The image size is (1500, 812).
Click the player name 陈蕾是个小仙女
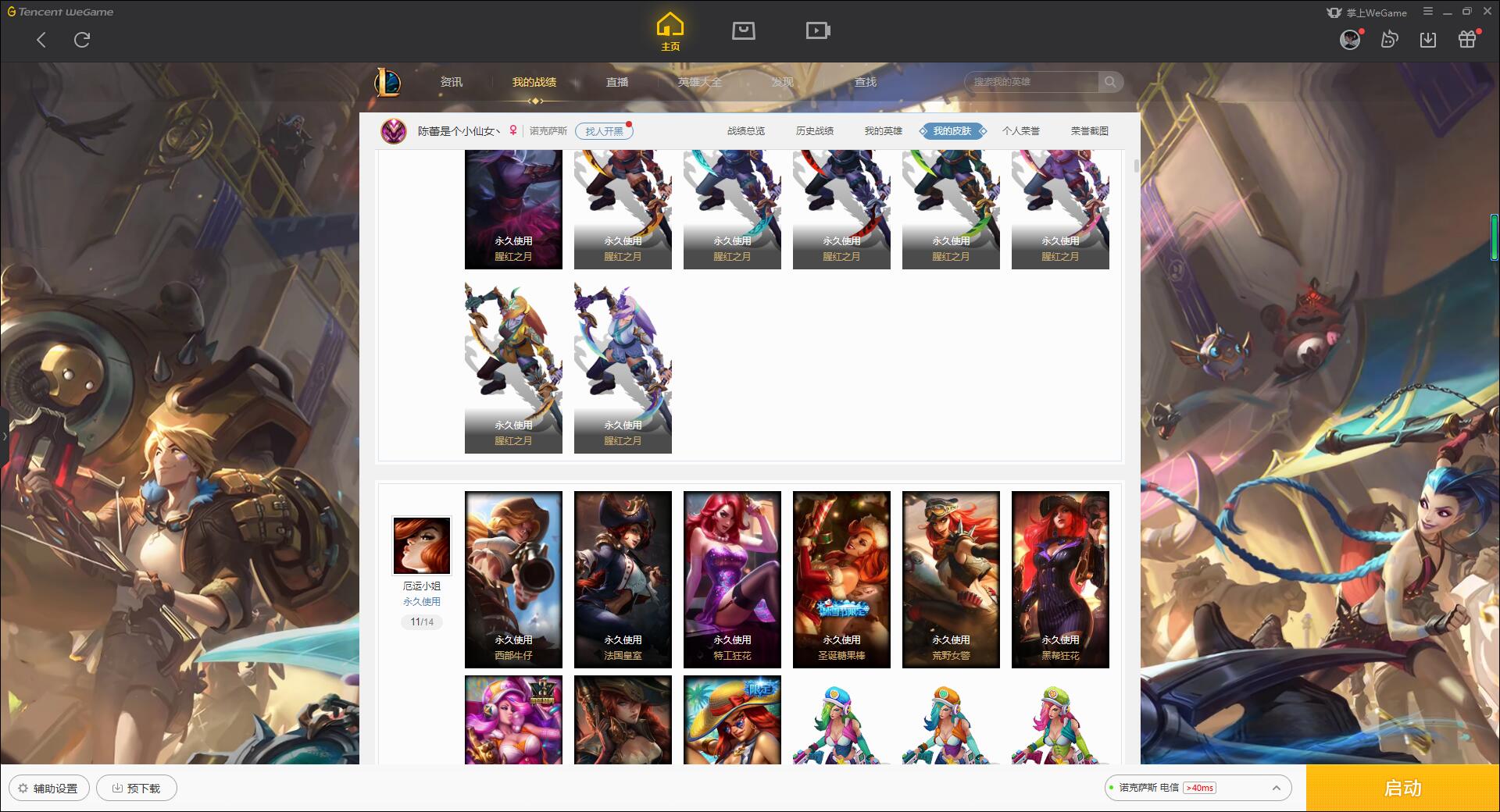[459, 131]
